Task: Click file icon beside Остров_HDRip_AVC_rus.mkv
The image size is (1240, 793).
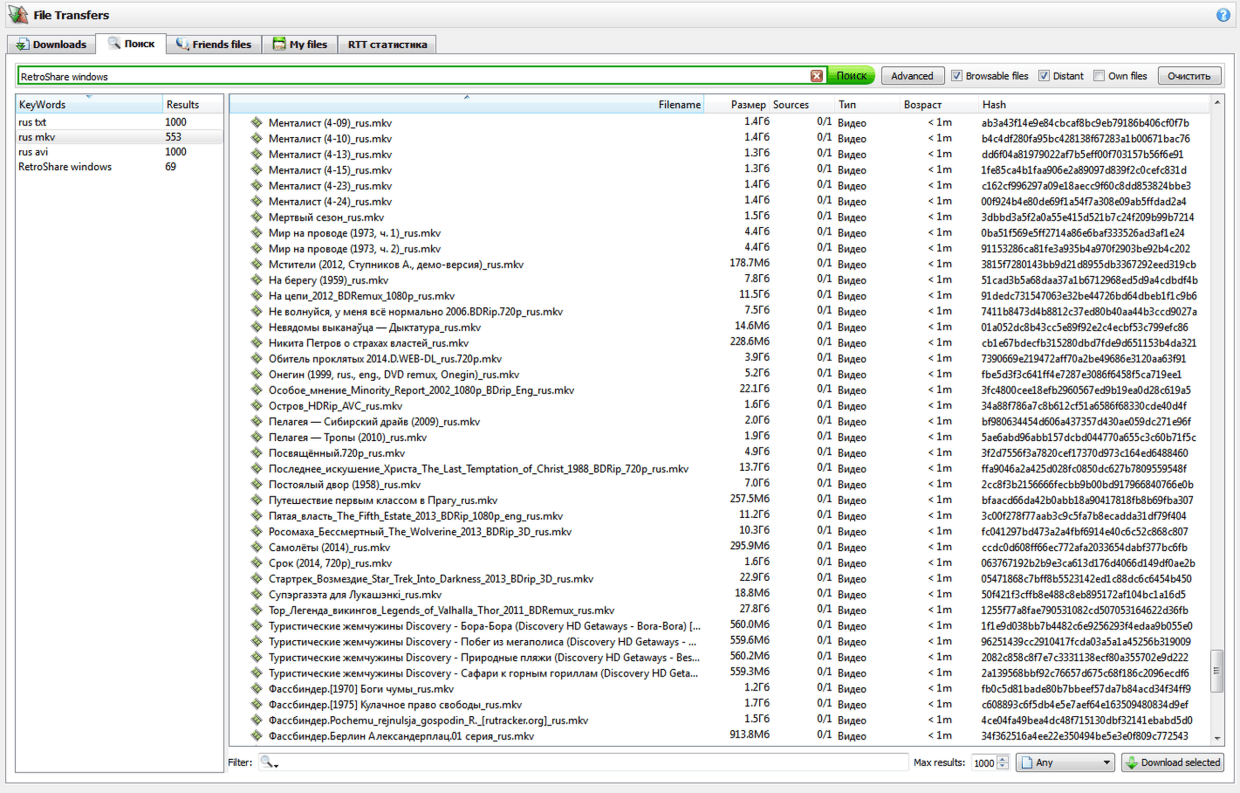Action: point(256,406)
